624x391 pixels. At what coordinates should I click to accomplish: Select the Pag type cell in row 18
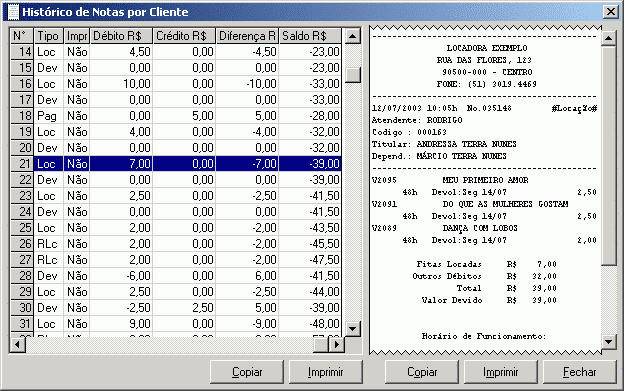(49, 116)
